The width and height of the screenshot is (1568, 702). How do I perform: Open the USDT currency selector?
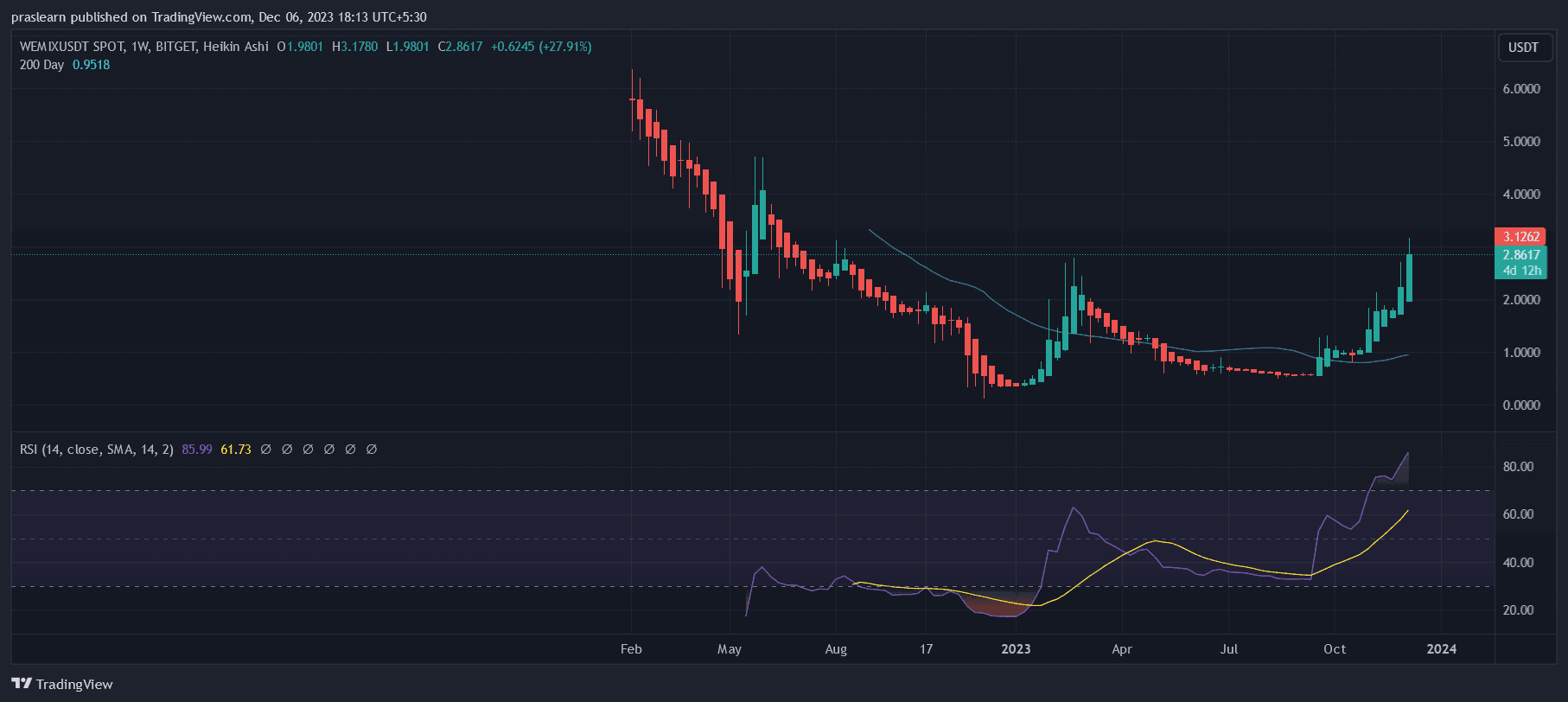tap(1523, 48)
